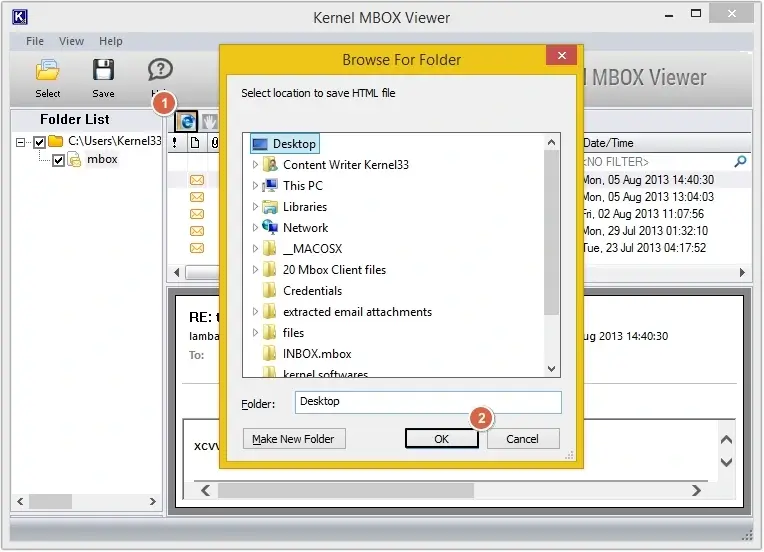Click email list scroll left arrow
Viewport: 764px width, 552px height.
[x=176, y=273]
